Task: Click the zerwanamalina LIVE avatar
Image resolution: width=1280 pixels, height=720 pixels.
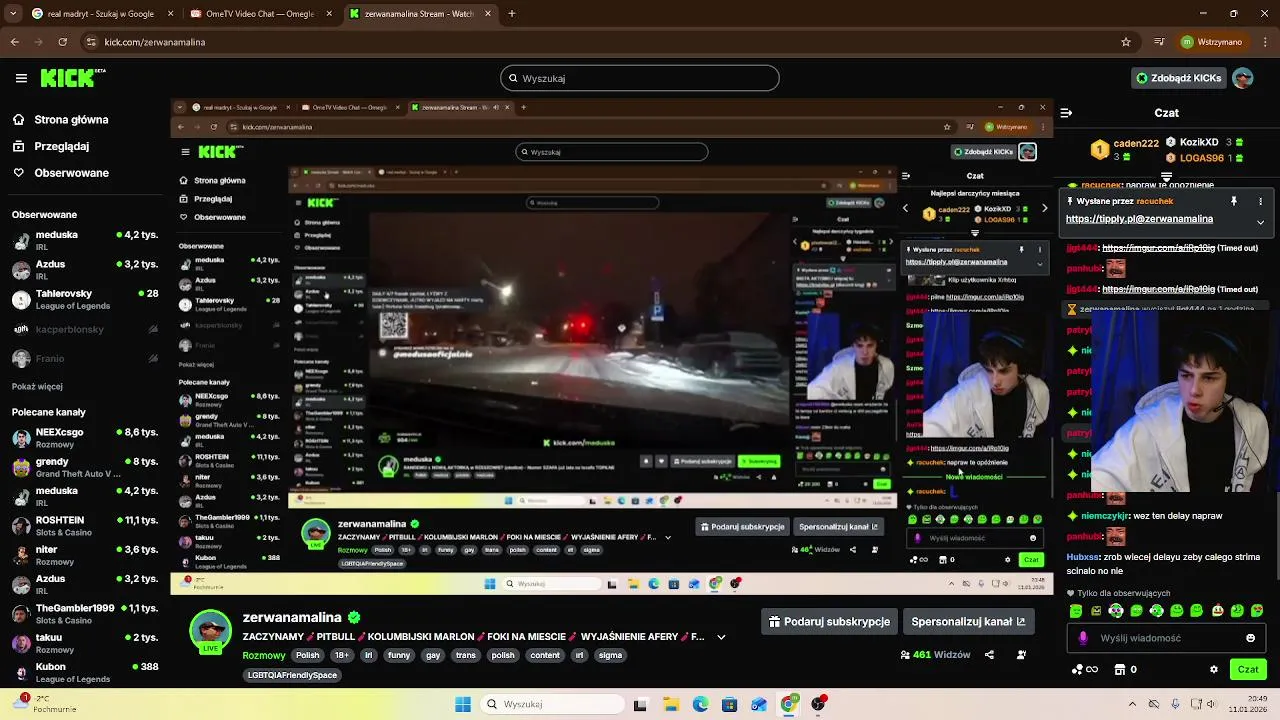Action: tap(210, 630)
